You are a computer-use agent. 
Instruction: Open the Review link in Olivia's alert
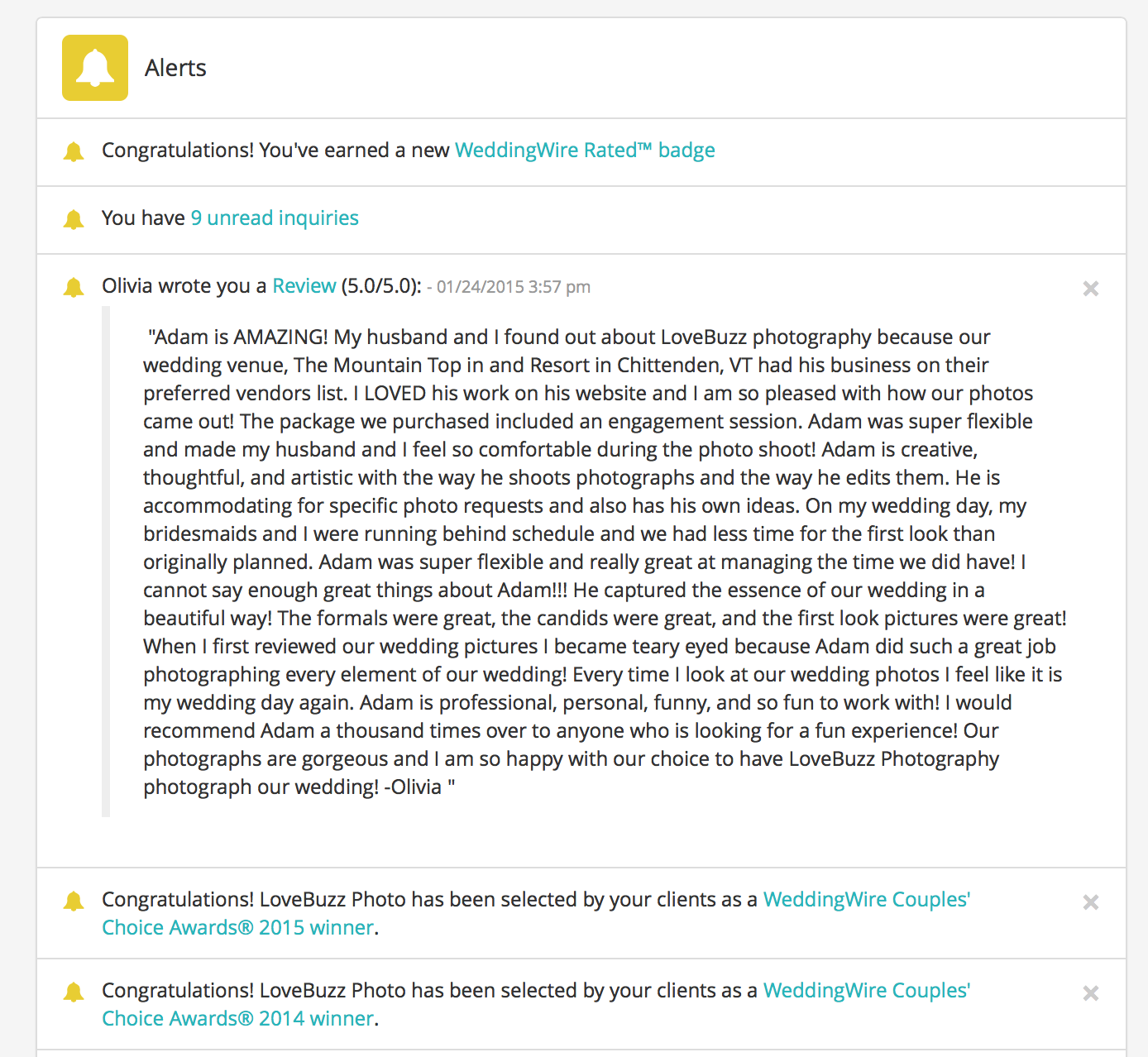[x=304, y=286]
